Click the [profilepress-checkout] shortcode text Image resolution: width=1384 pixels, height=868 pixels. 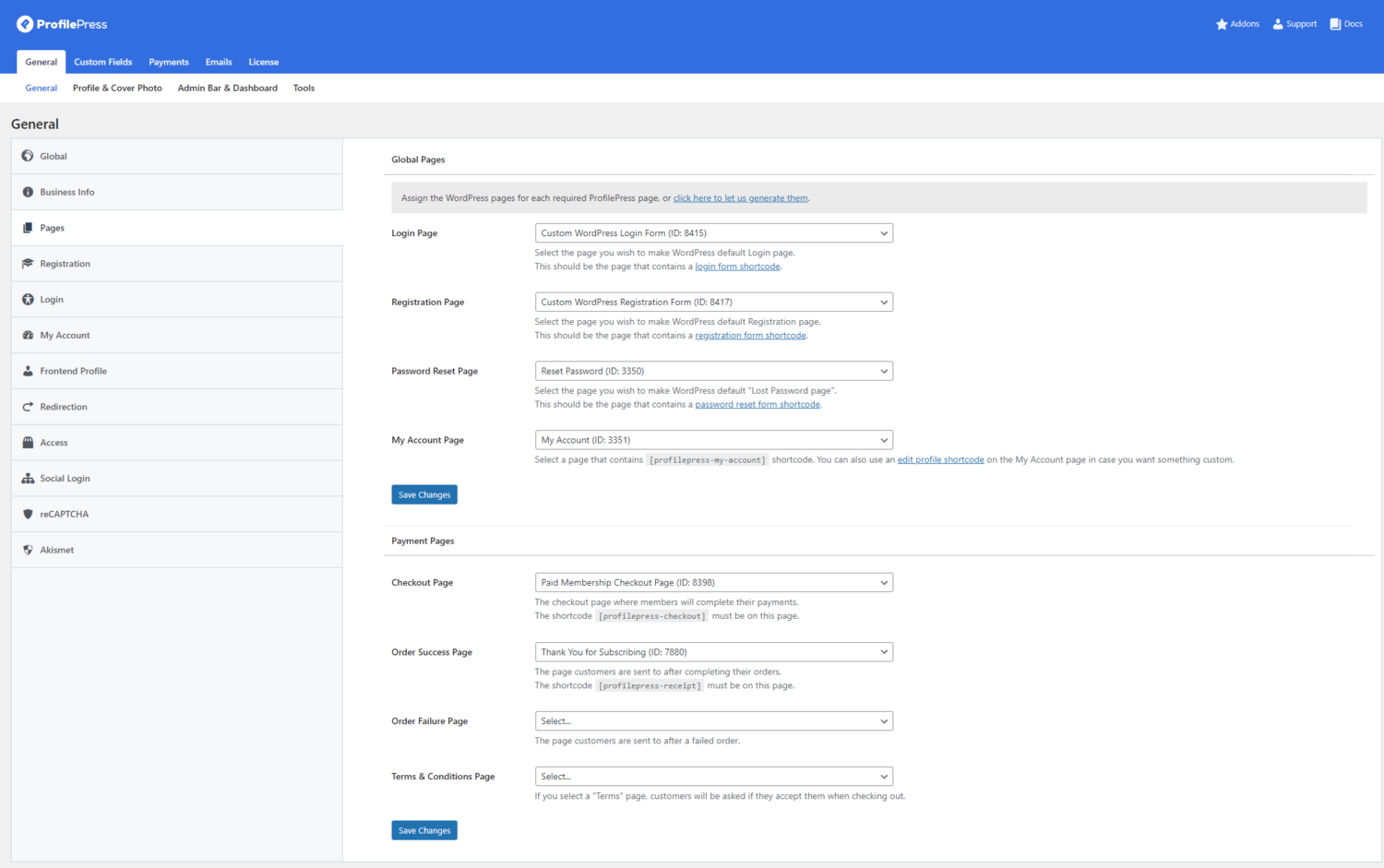pyautogui.click(x=652, y=616)
